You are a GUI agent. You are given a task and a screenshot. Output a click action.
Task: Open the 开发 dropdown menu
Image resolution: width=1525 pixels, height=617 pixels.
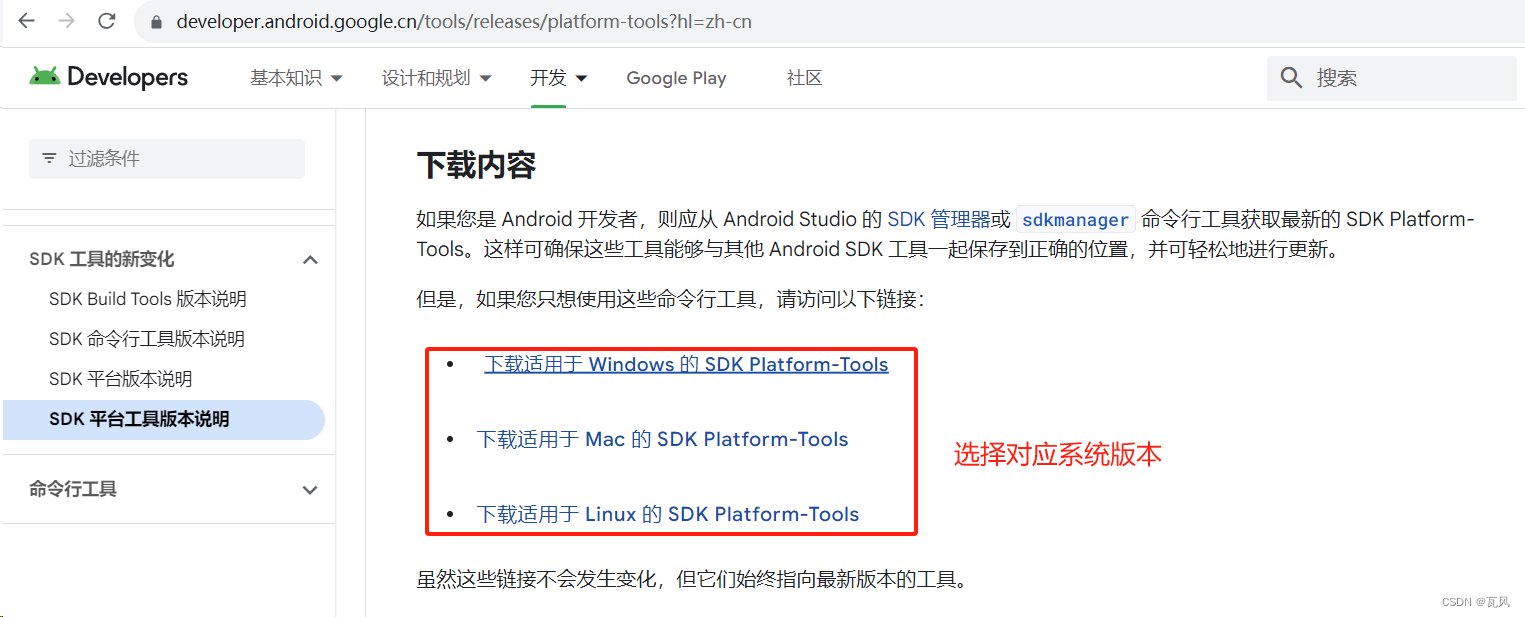[x=558, y=78]
